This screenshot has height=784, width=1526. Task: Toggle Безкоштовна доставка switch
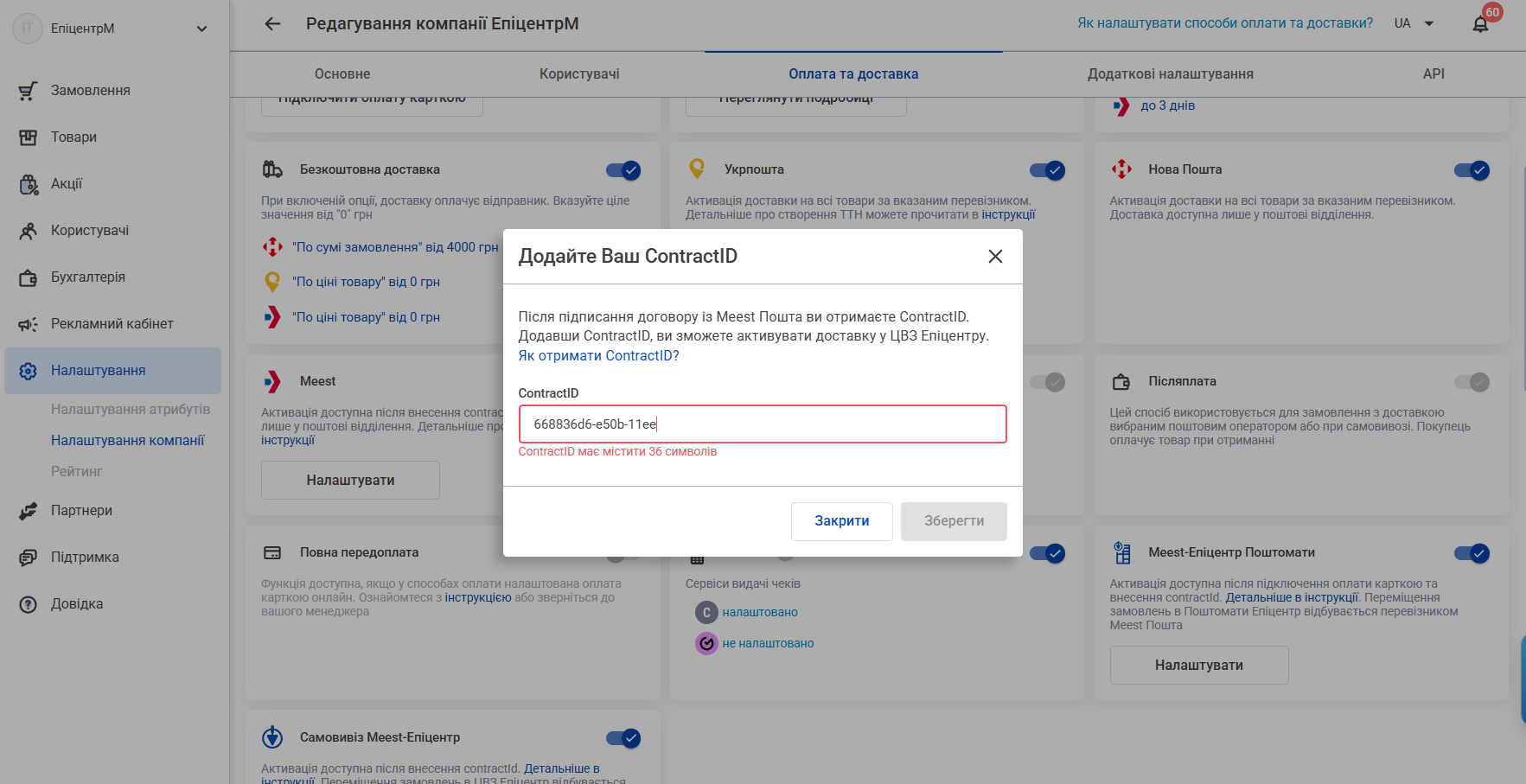coord(623,170)
